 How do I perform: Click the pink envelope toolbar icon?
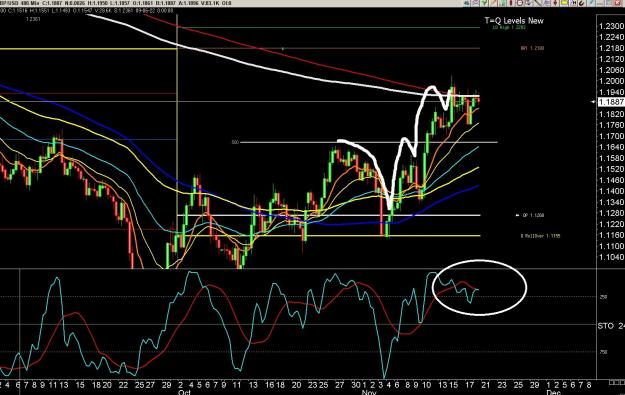476,3
